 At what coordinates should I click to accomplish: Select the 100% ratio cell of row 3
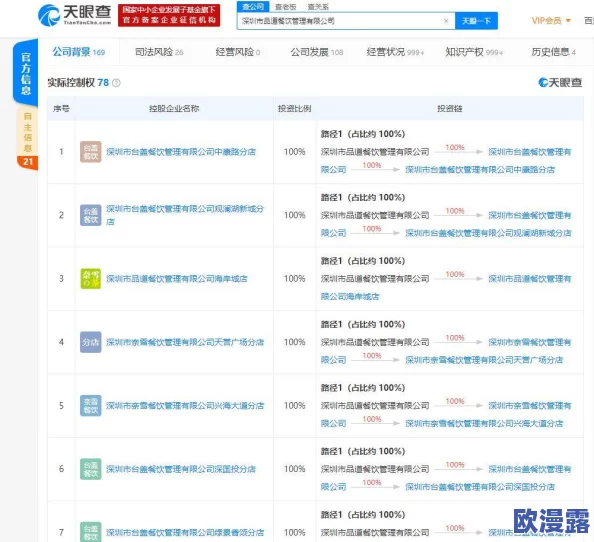pyautogui.click(x=294, y=279)
